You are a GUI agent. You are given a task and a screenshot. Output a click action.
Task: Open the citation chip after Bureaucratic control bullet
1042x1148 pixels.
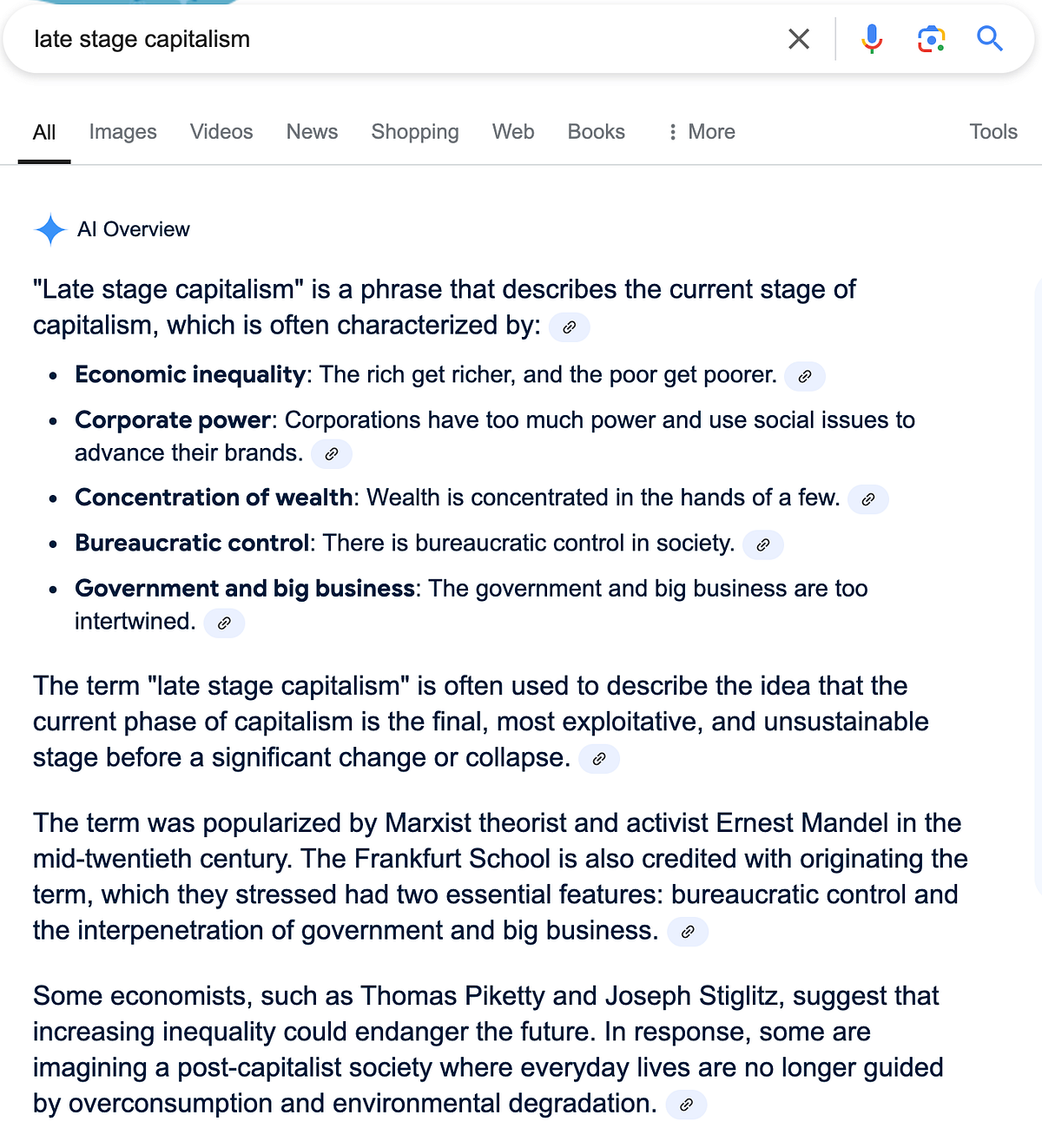click(762, 544)
